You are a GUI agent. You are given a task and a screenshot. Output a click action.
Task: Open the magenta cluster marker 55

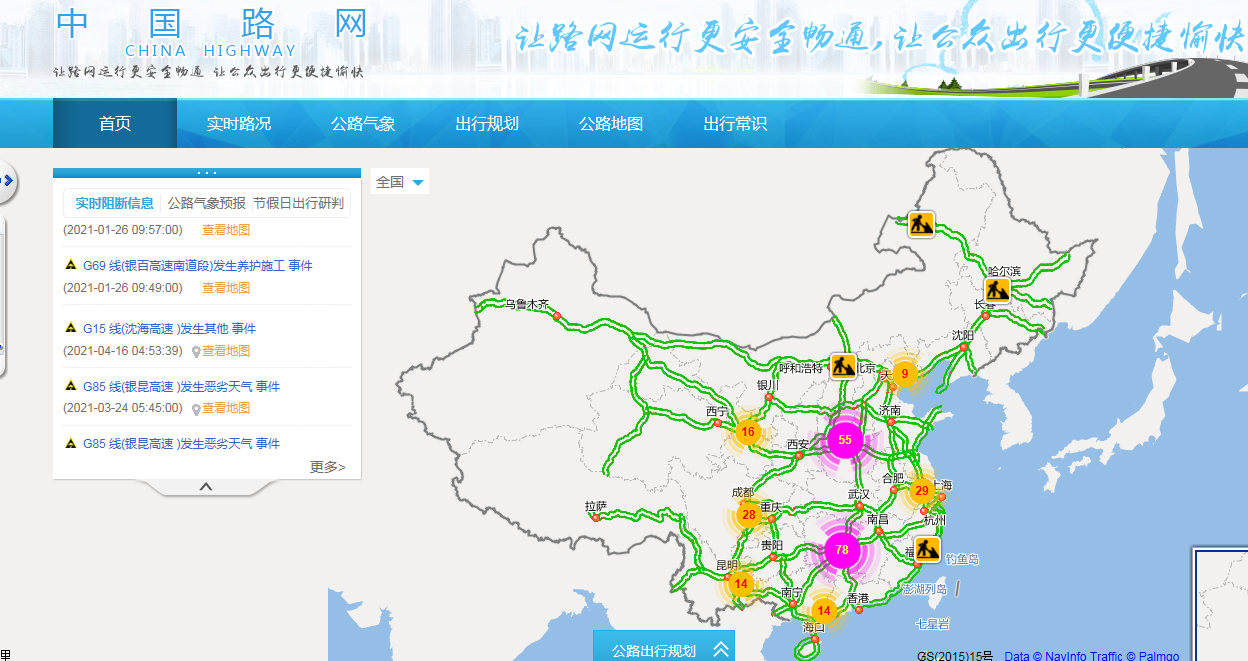coord(845,440)
